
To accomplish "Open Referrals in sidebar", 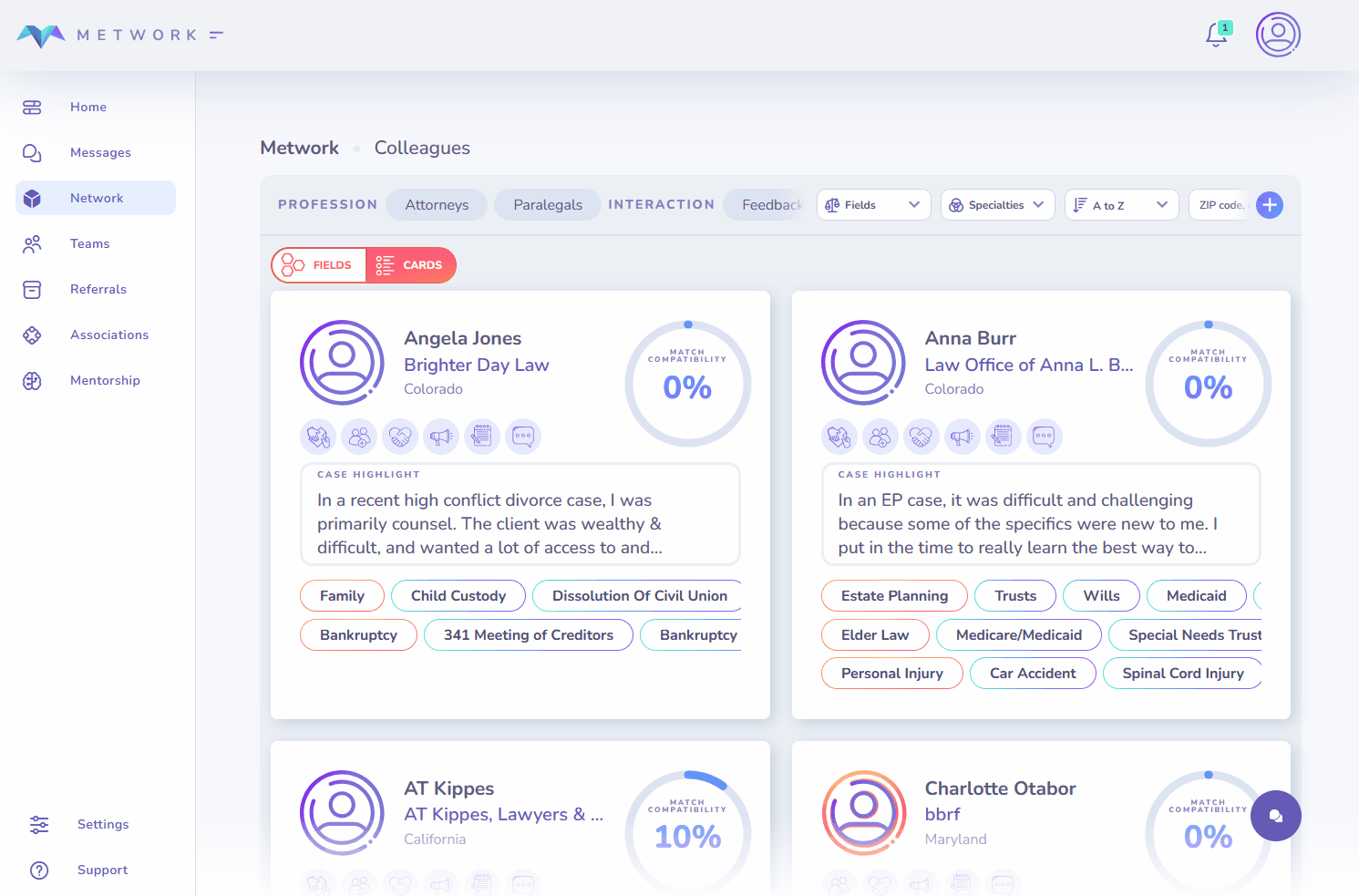I will [96, 290].
